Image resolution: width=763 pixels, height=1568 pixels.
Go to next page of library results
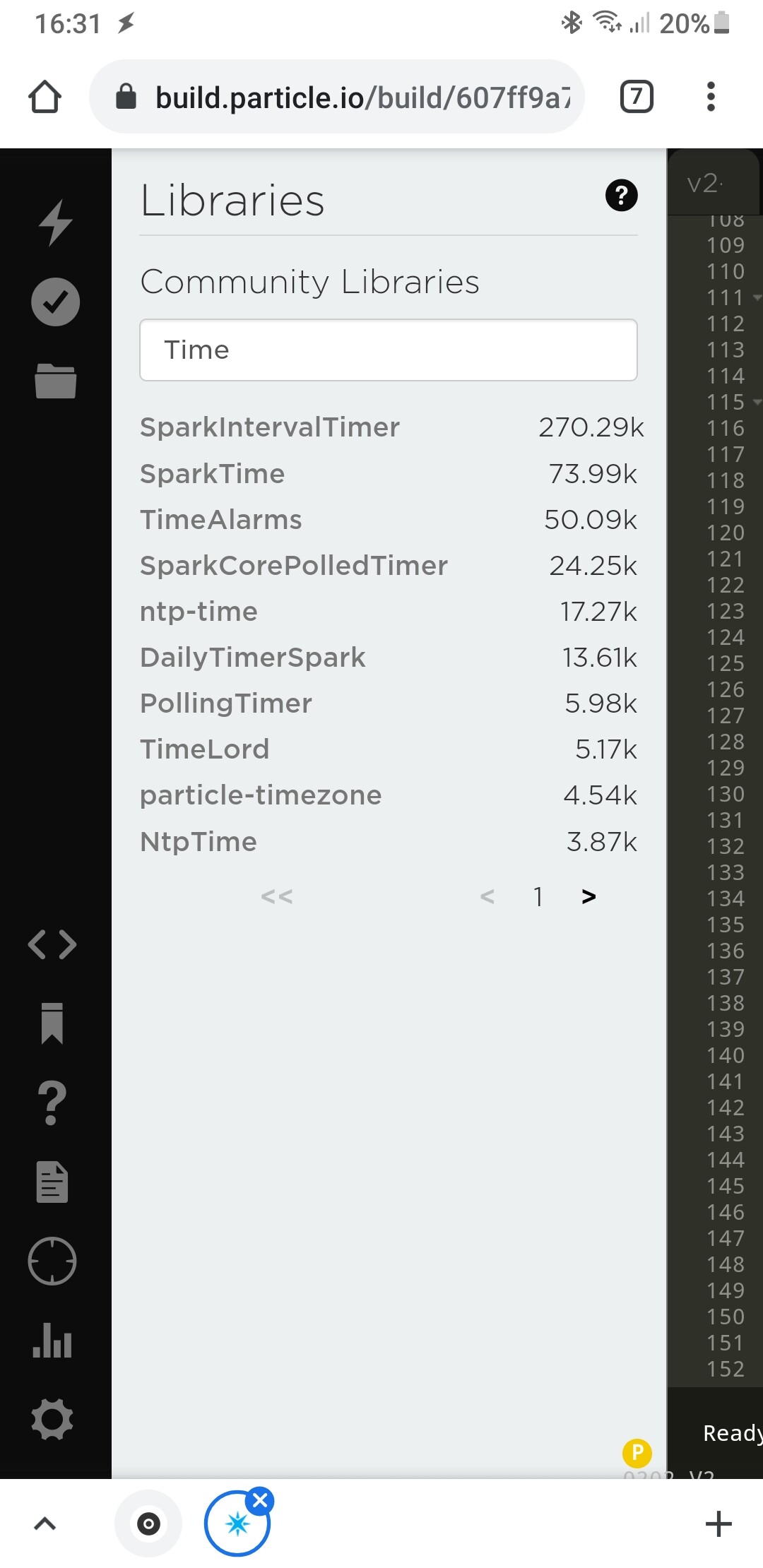coord(588,896)
